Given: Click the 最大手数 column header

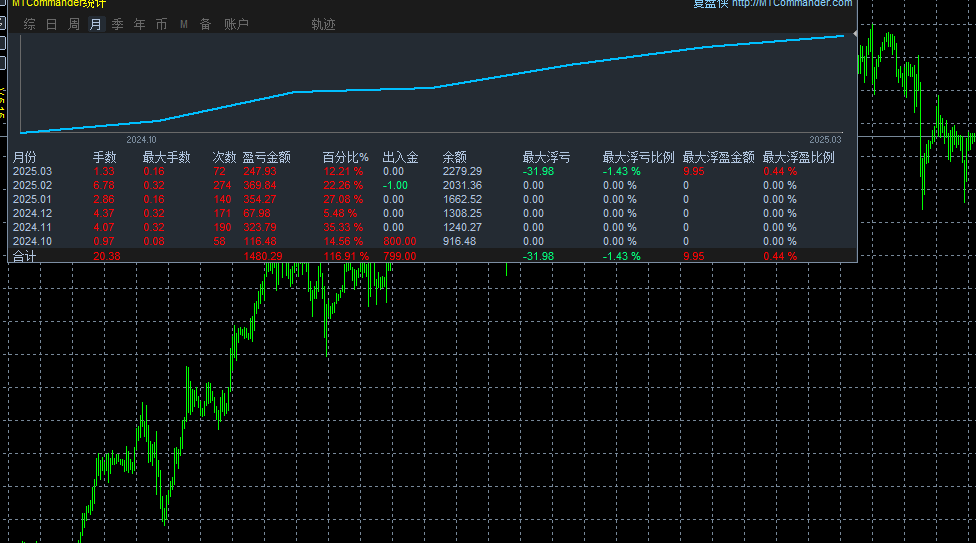Looking at the screenshot, I should pyautogui.click(x=166, y=158).
